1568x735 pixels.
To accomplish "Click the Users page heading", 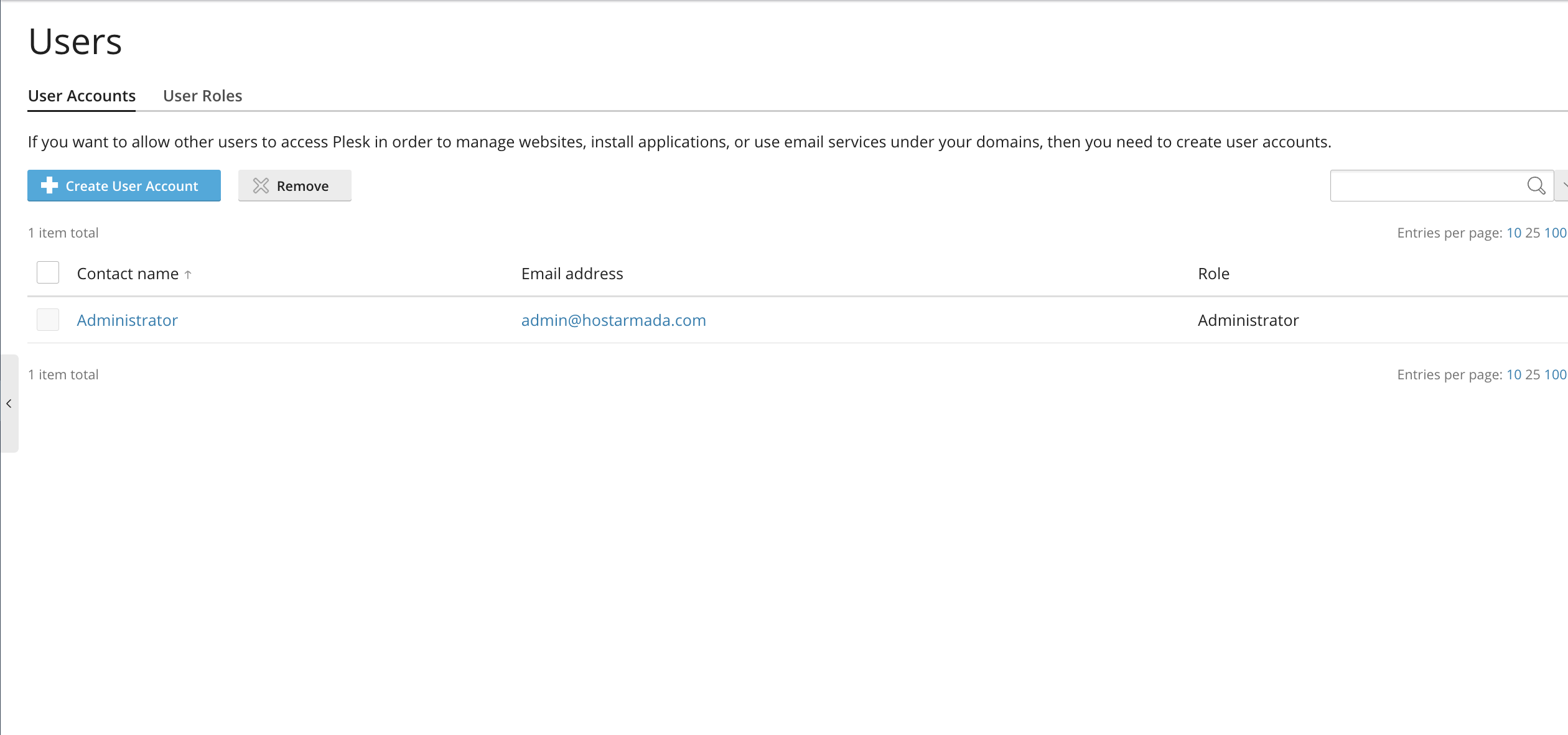I will [75, 42].
